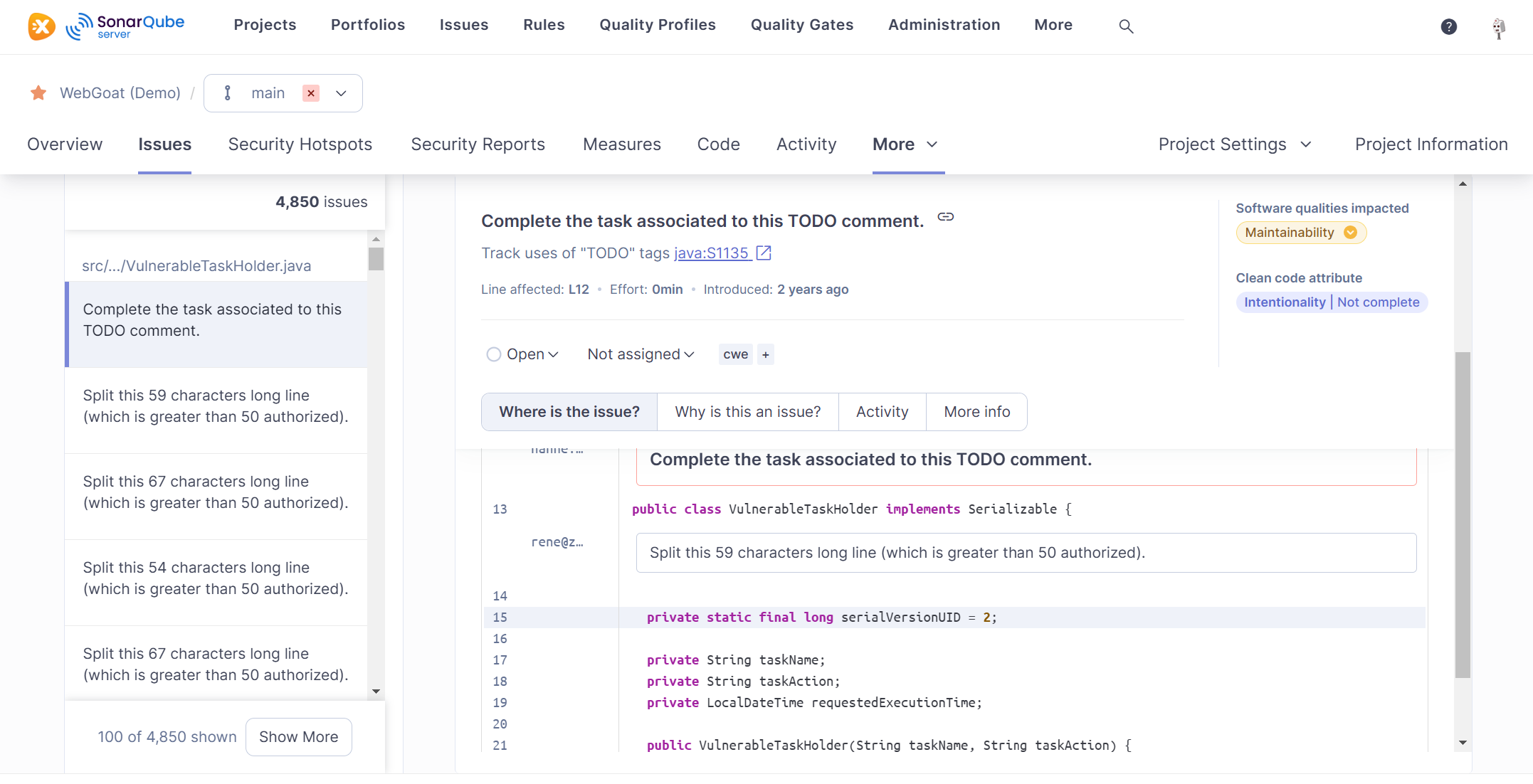Click the issue list scroll up arrow
Image resolution: width=1533 pixels, height=784 pixels.
[376, 238]
